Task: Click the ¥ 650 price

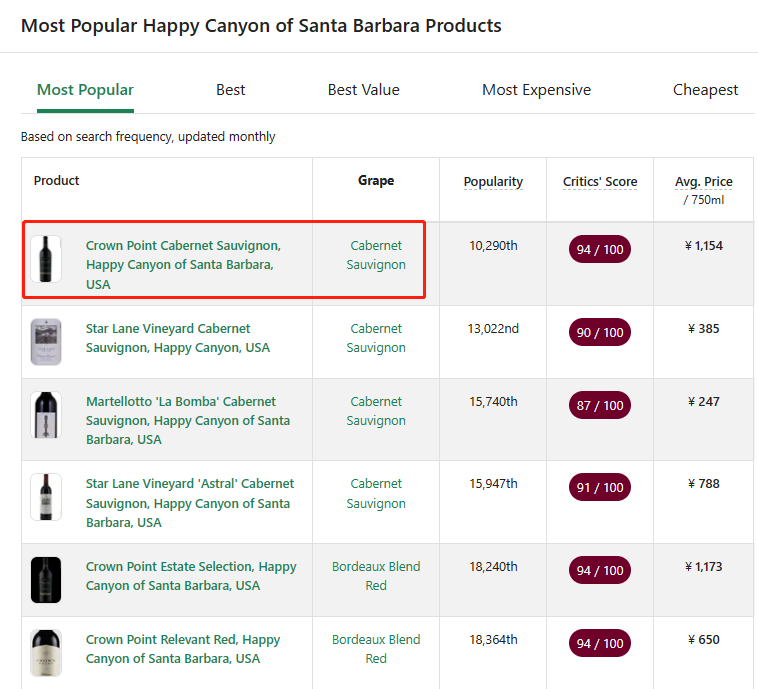Action: click(x=703, y=640)
